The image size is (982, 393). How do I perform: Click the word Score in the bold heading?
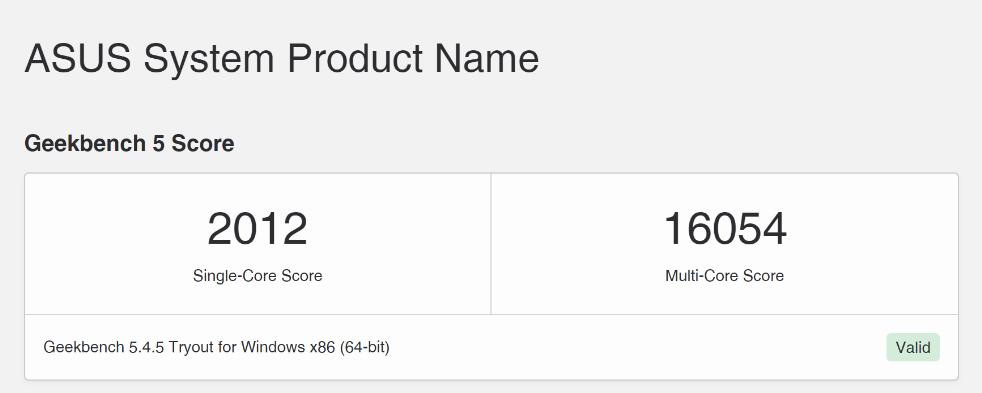(x=203, y=143)
